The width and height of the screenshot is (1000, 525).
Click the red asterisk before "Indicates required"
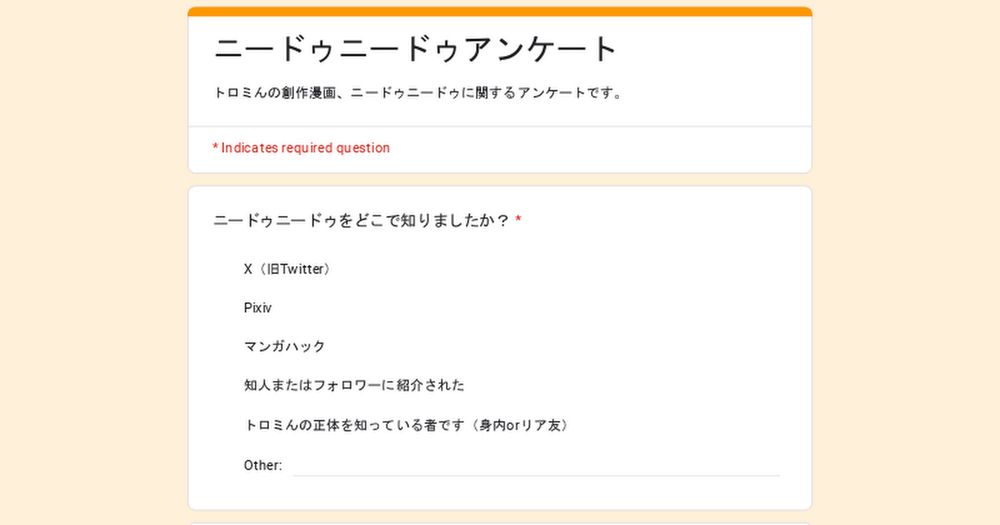click(216, 147)
